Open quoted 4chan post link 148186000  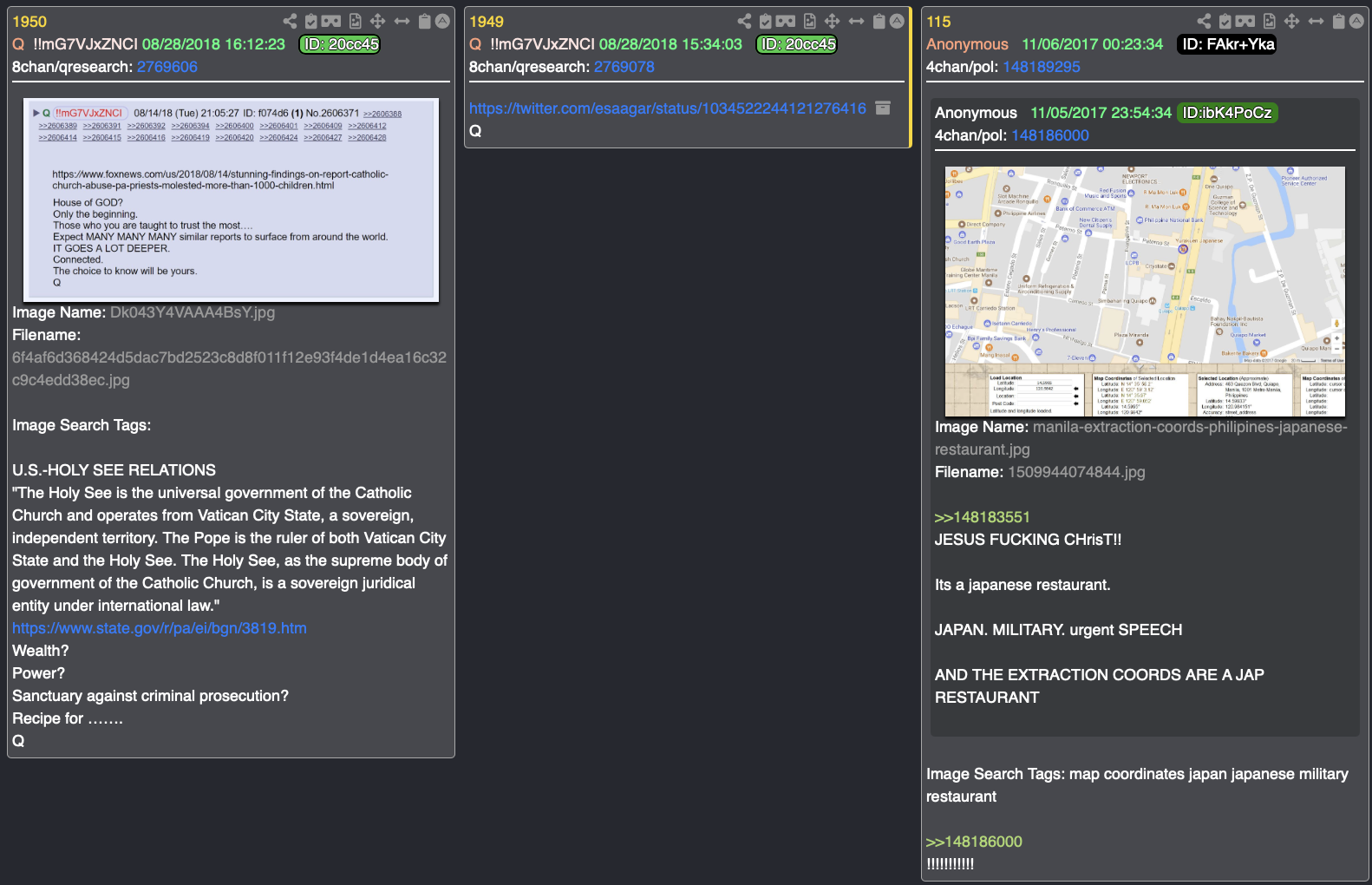(x=1049, y=135)
